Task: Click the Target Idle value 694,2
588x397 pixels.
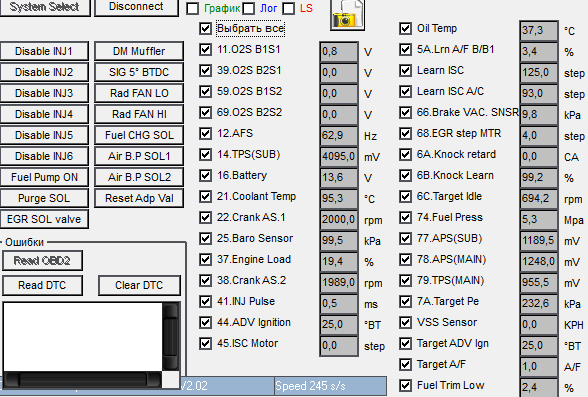Action: pyautogui.click(x=539, y=198)
